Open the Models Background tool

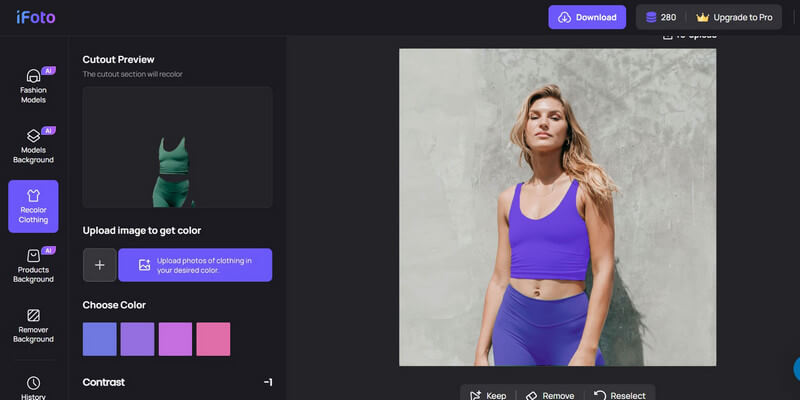coord(33,145)
